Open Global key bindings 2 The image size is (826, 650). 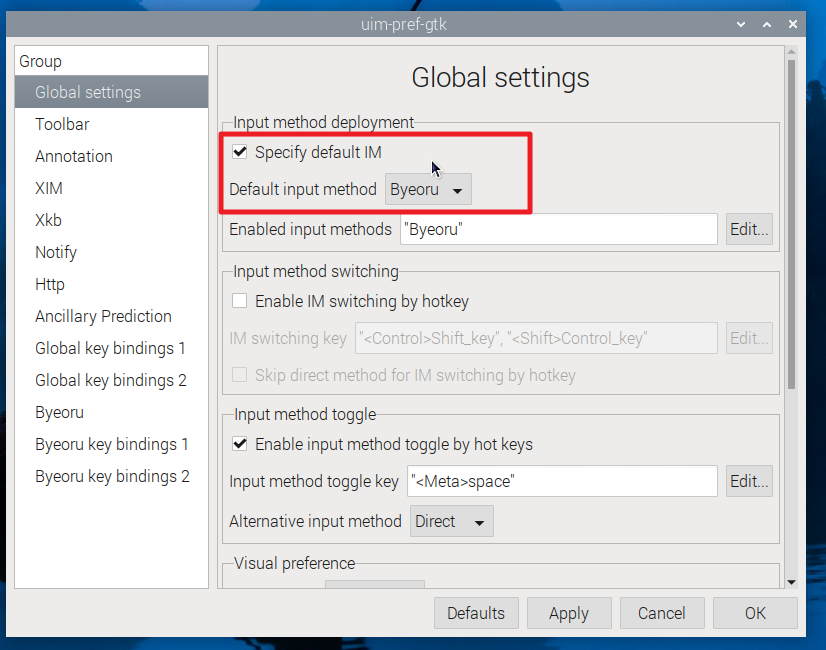pos(112,380)
